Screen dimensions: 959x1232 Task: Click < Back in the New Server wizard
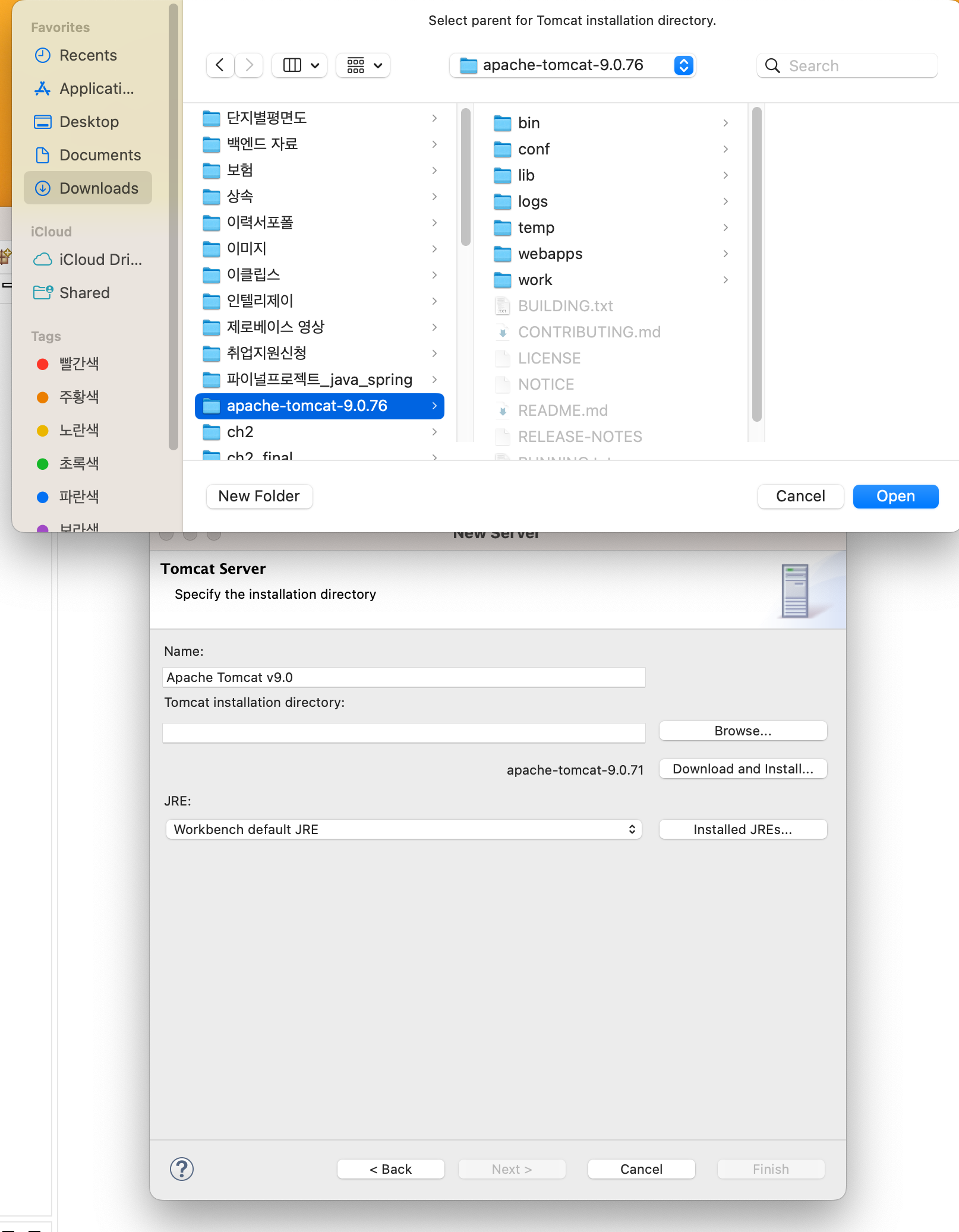point(390,1169)
